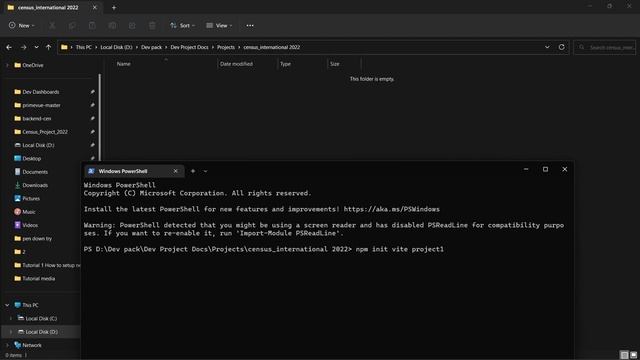640x360 pixels.
Task: Open backend-cen pinned folder
Action: pos(36,119)
